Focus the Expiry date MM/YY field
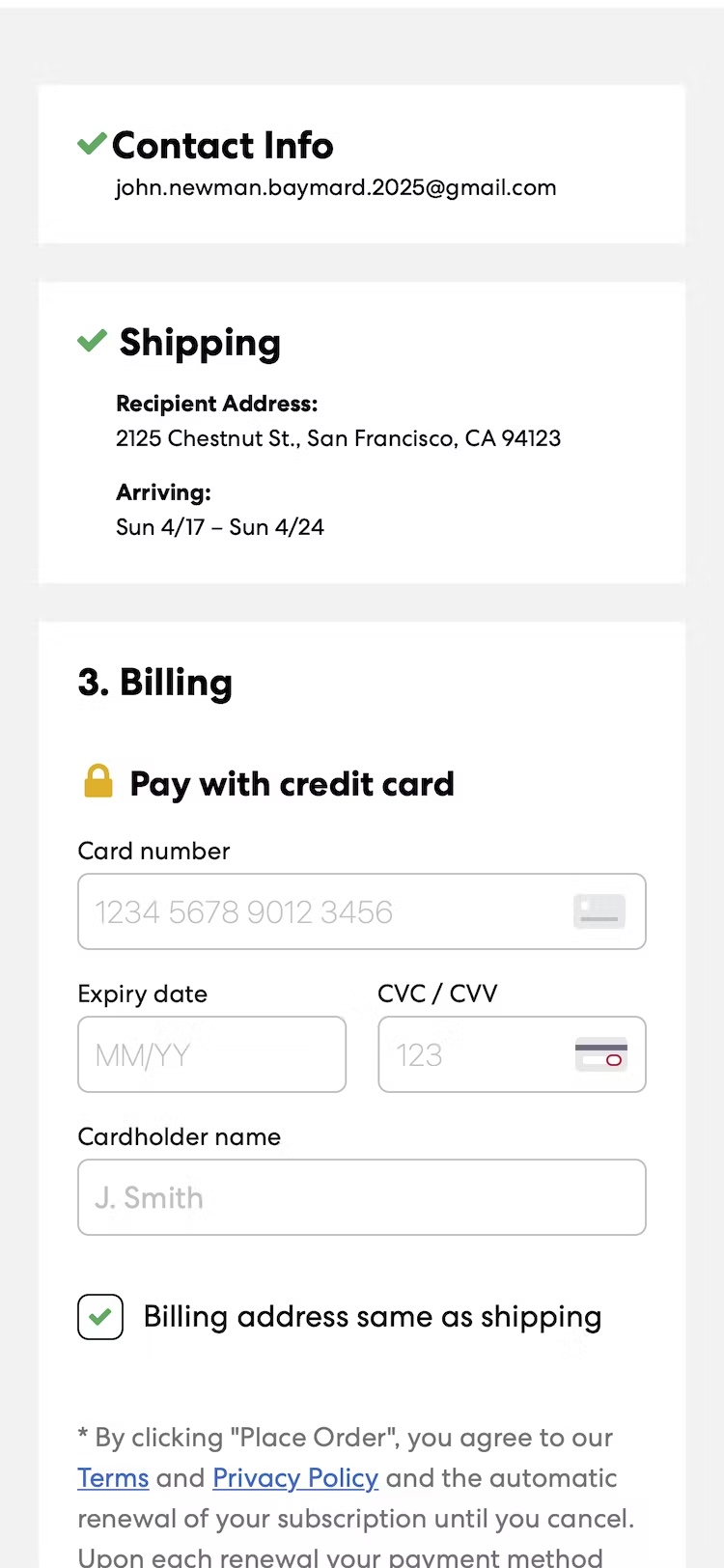Screen dimensions: 724x1568 (211, 1054)
